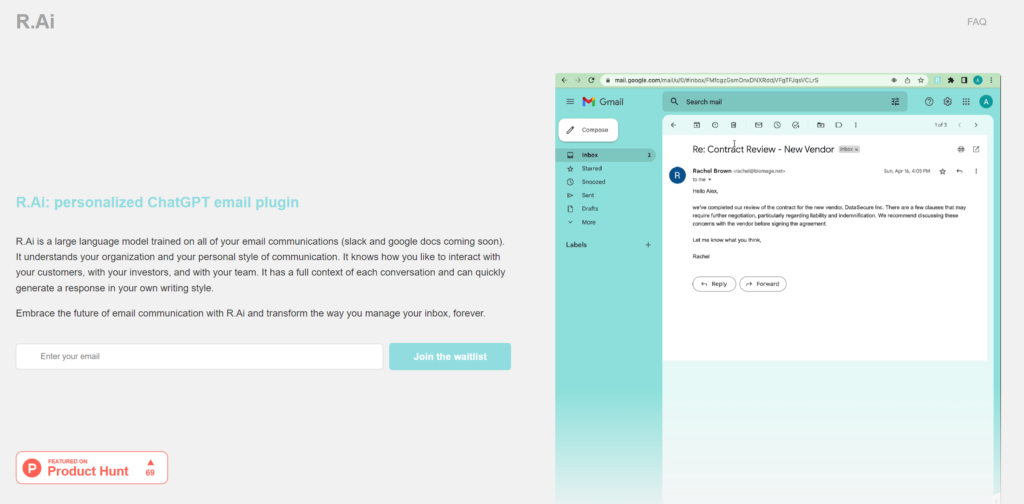Click the Enter your email field

199,357
